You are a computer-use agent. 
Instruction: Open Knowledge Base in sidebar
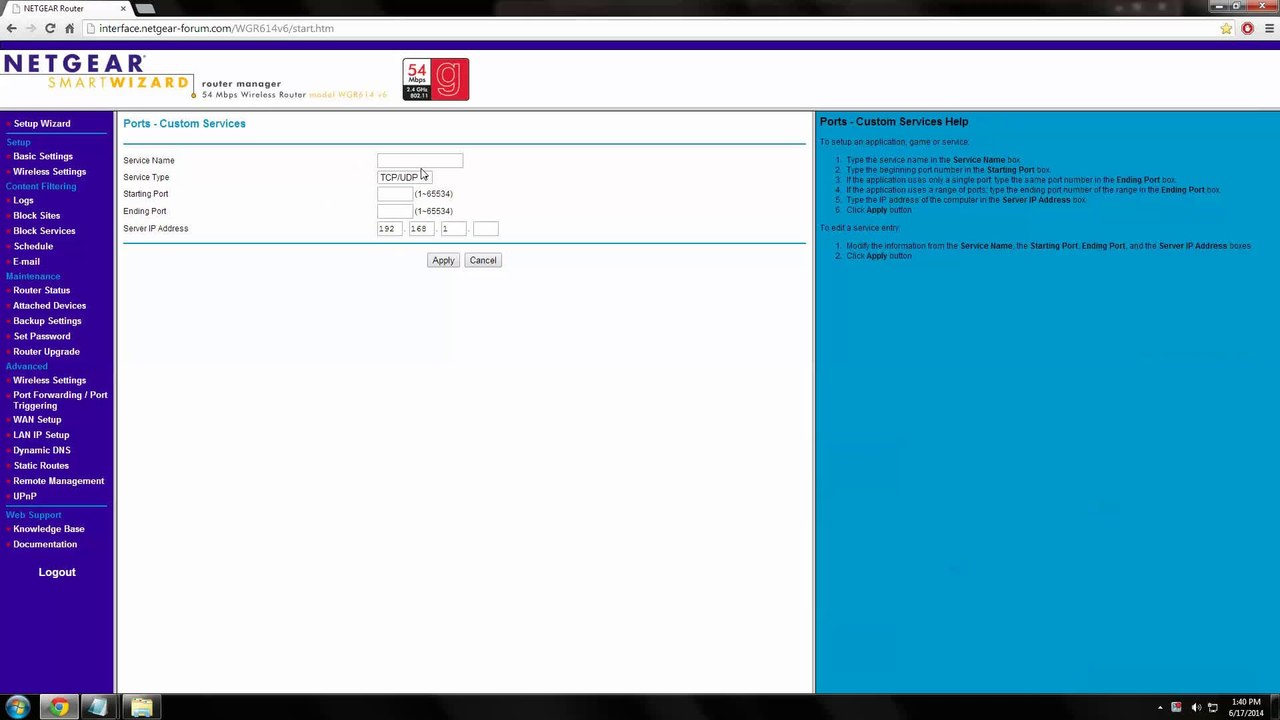tap(49, 529)
